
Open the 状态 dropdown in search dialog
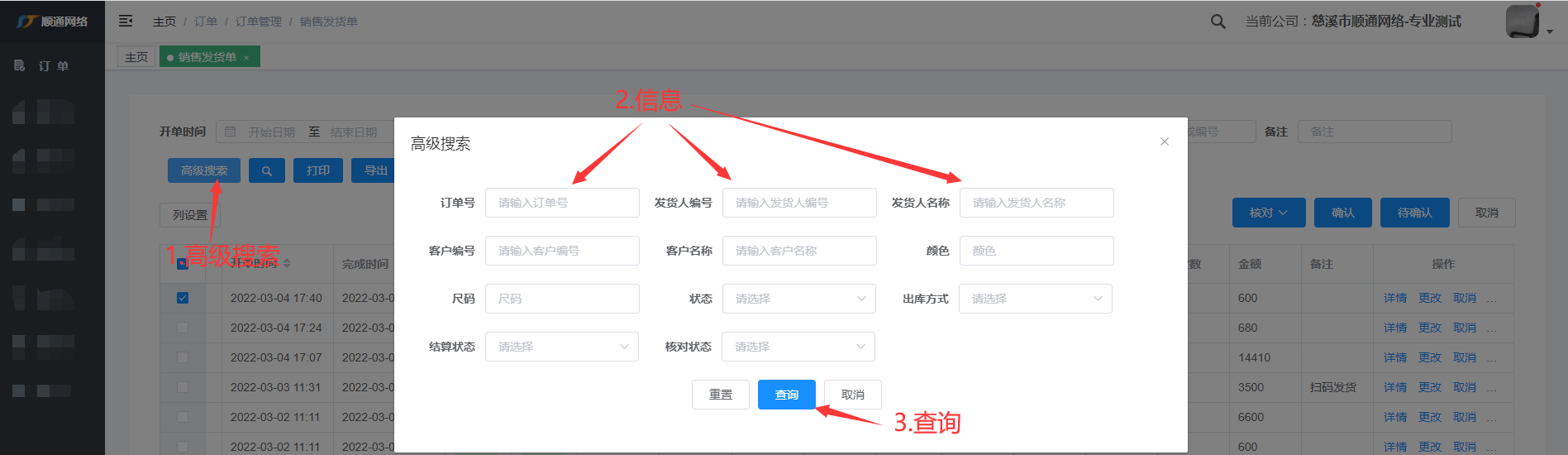click(x=798, y=299)
